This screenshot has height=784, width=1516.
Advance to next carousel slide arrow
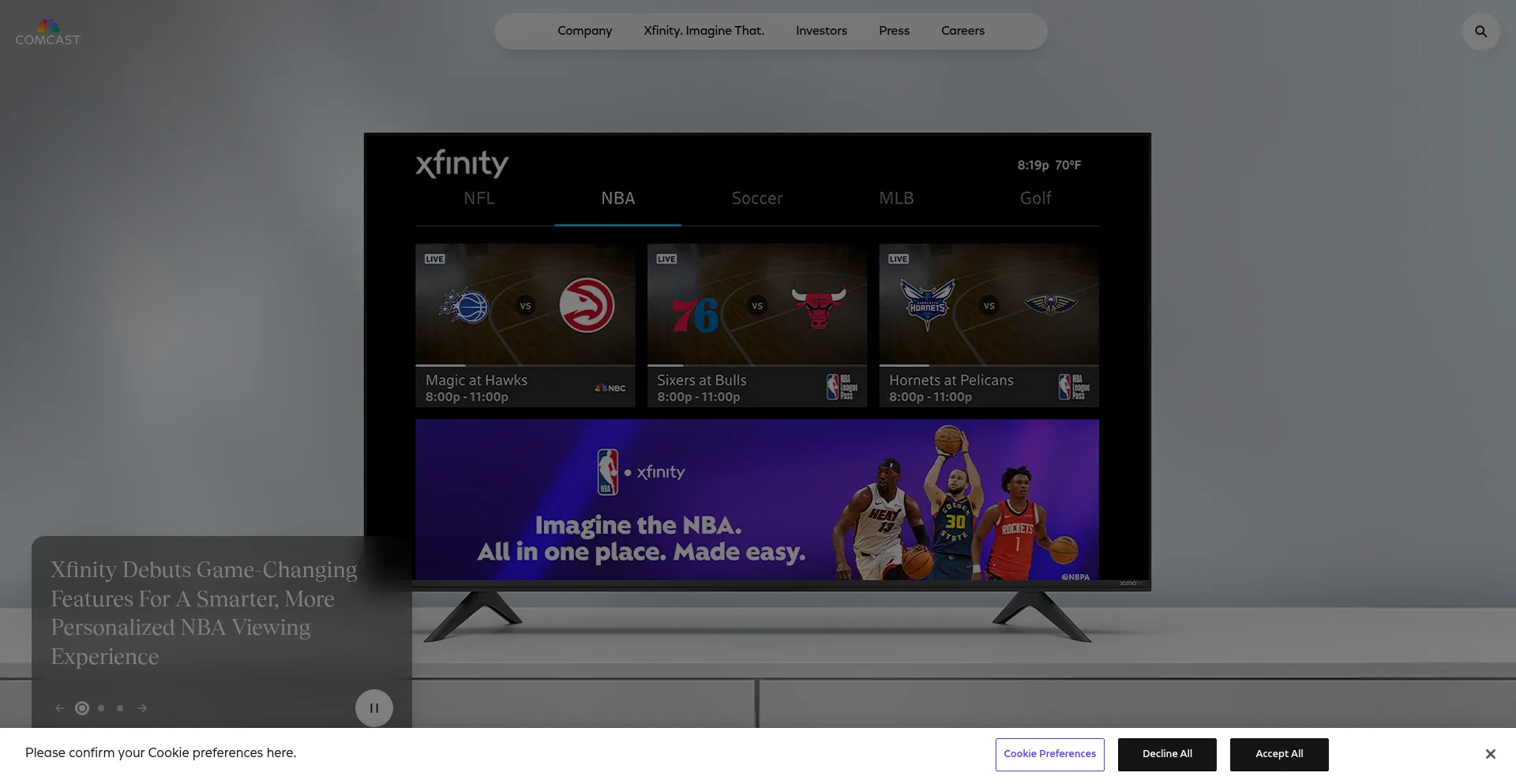pos(142,708)
